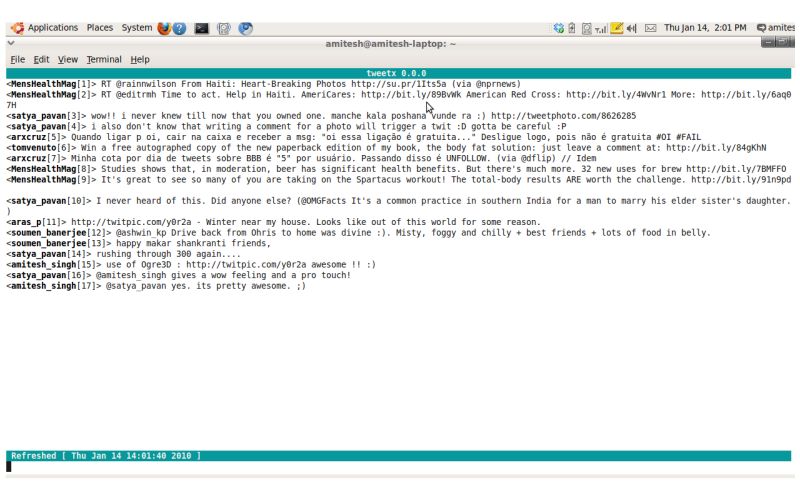Launch the Terminal icon in the top panel

coord(202,29)
